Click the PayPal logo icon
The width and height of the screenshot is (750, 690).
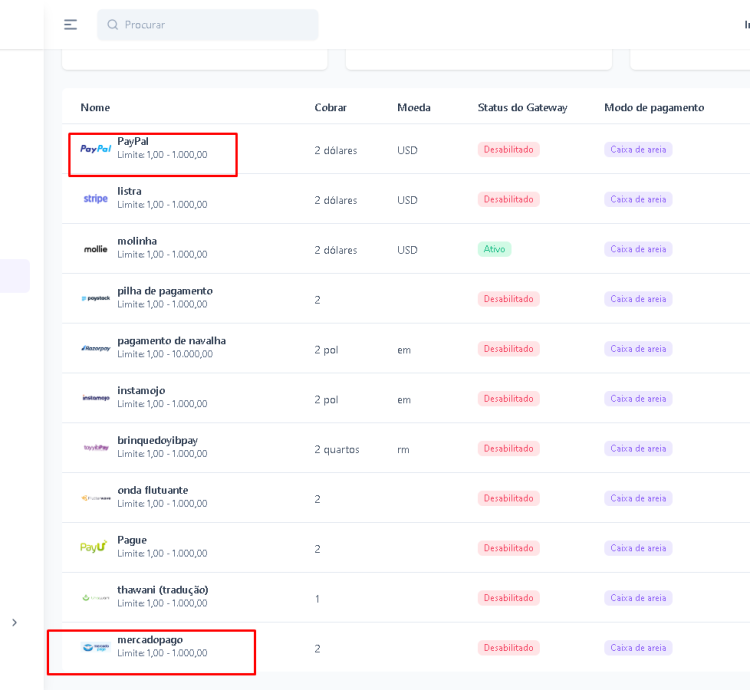click(x=96, y=149)
